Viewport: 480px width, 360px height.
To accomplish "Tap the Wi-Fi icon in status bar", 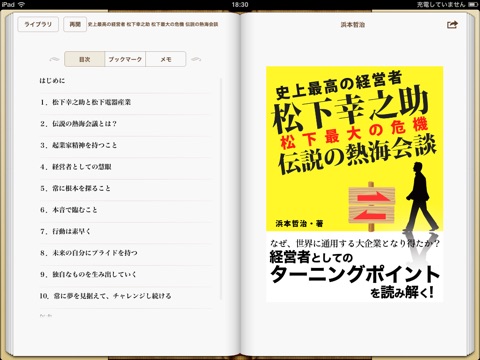I will point(21,5).
